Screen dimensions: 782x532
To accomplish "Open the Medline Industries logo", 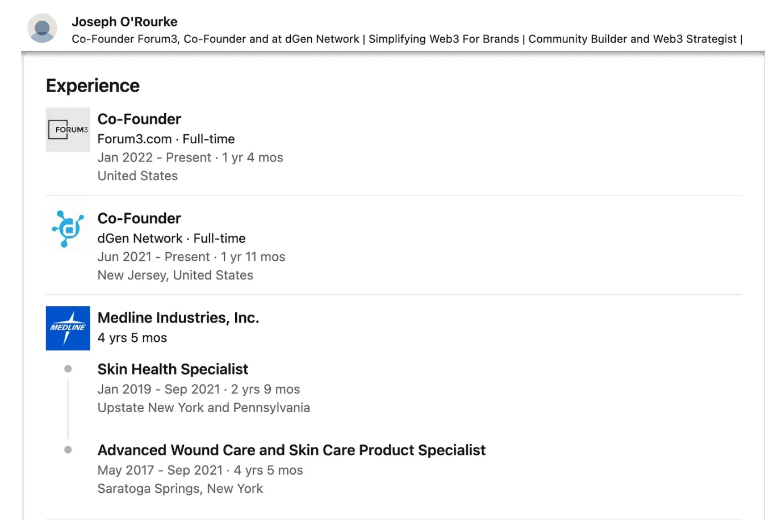I will click(x=68, y=328).
